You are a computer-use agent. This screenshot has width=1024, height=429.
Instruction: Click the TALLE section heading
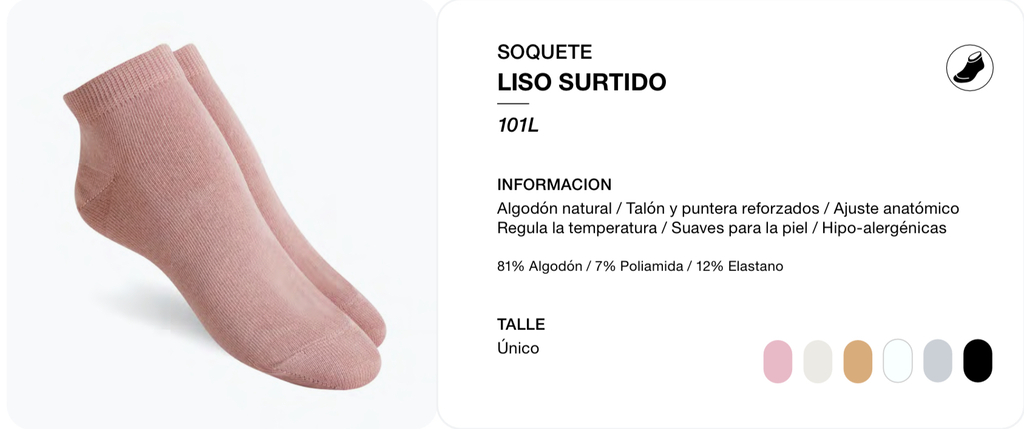(x=520, y=325)
